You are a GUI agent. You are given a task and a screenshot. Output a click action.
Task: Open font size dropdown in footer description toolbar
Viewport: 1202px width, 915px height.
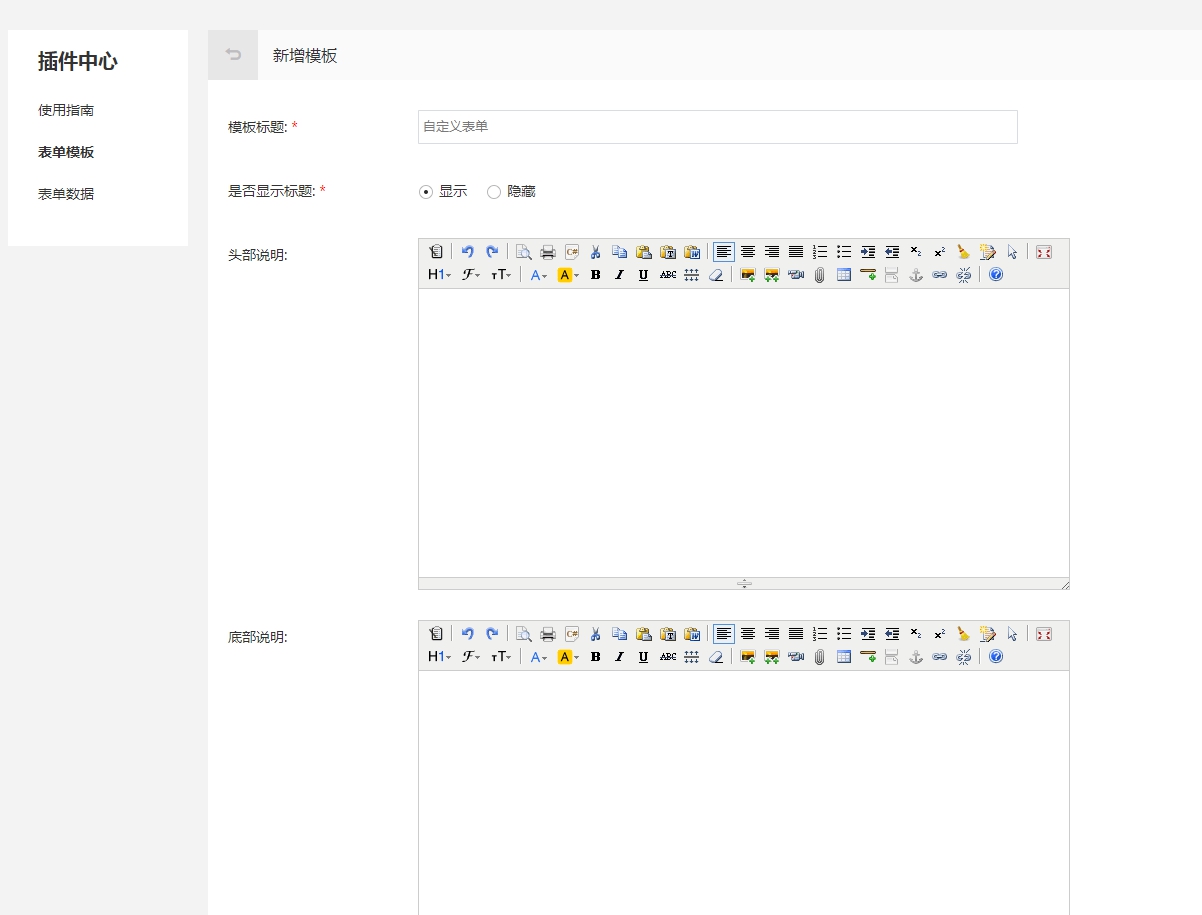tap(501, 657)
